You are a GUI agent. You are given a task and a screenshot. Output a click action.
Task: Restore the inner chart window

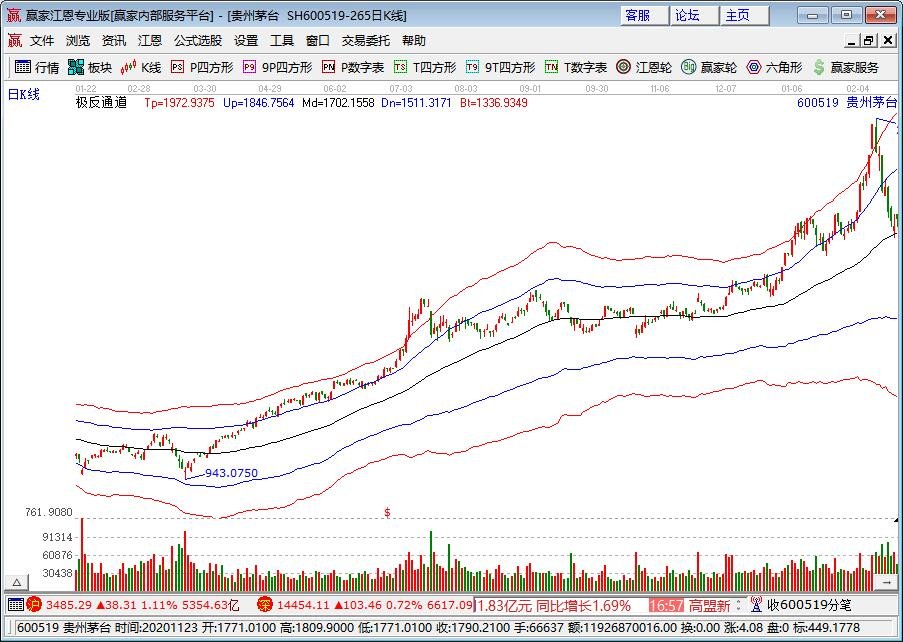pos(869,40)
